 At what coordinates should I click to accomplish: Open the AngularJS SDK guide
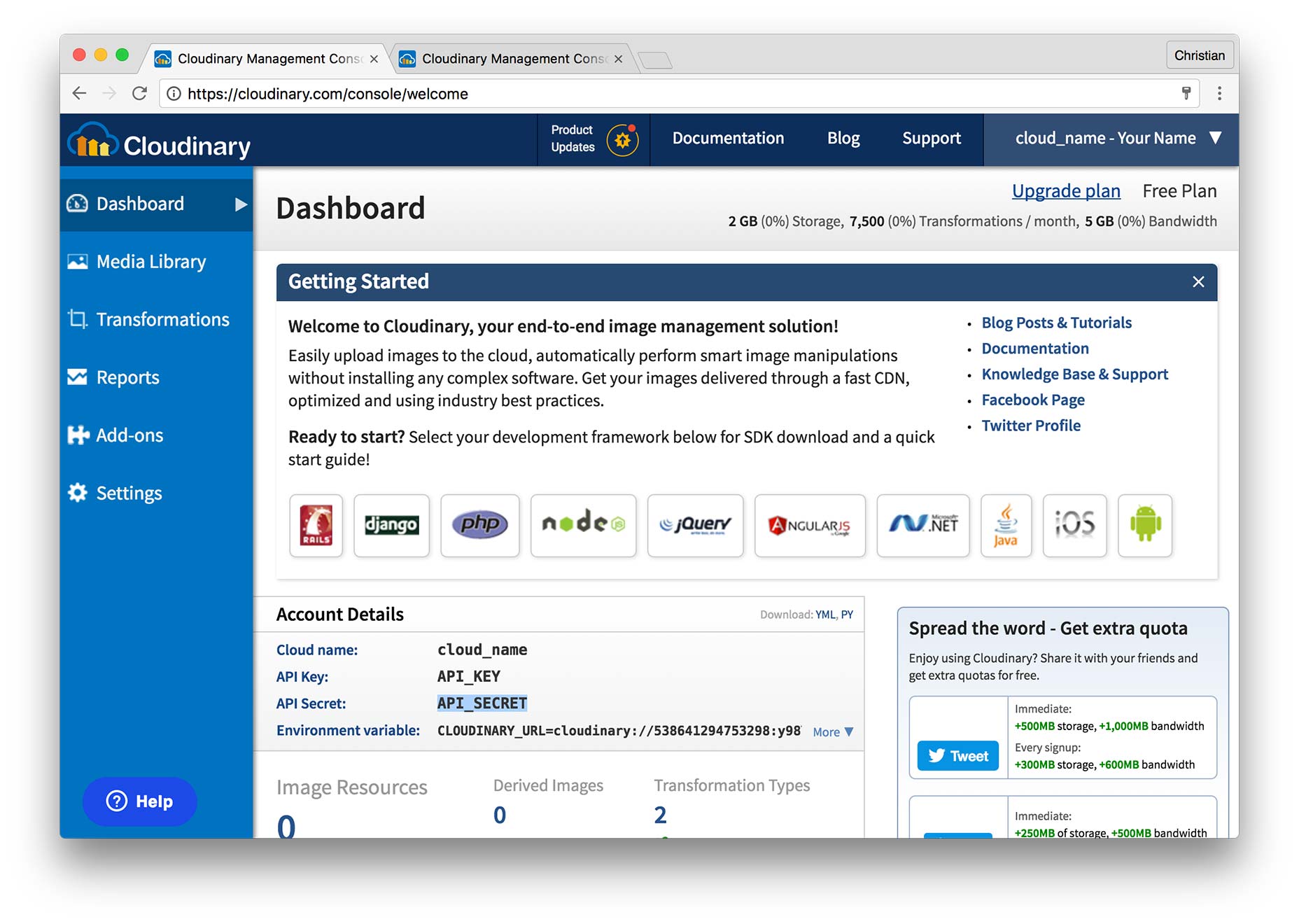pos(810,525)
